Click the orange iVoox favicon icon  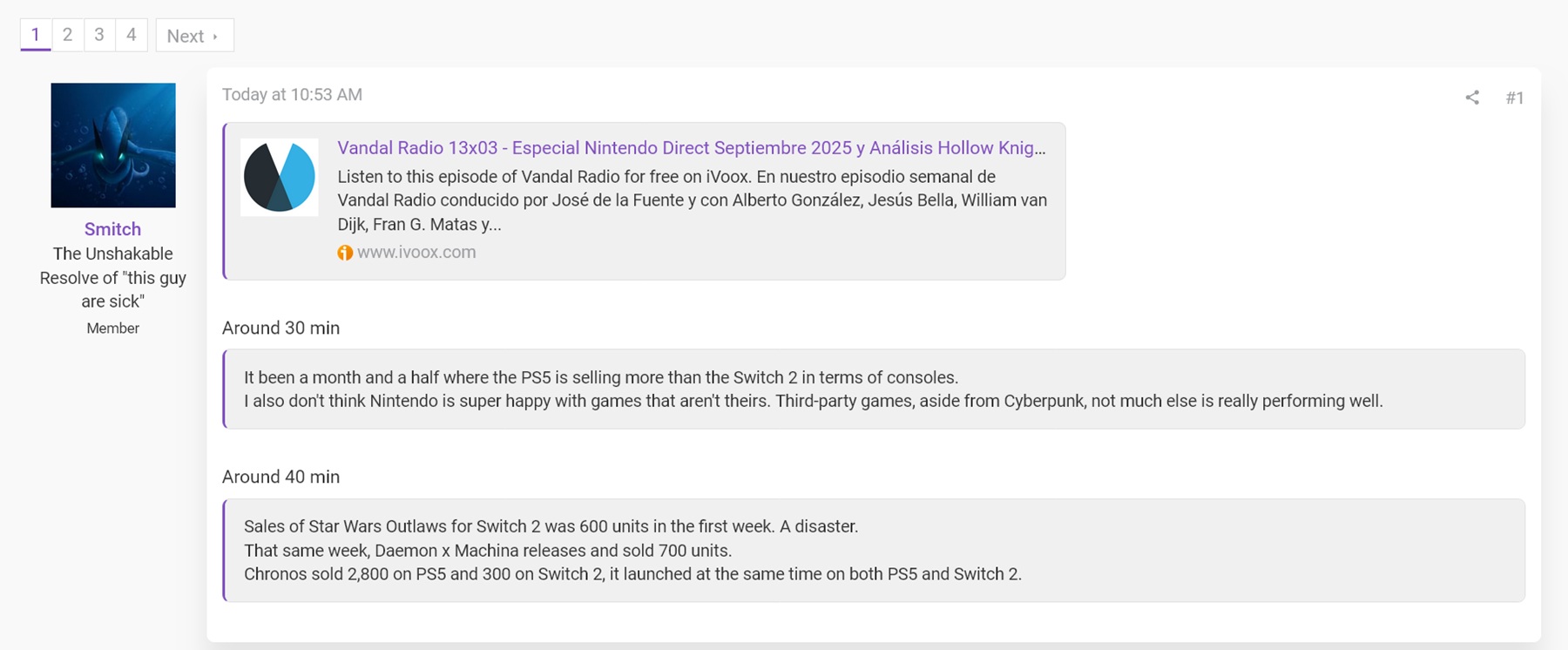click(x=345, y=253)
